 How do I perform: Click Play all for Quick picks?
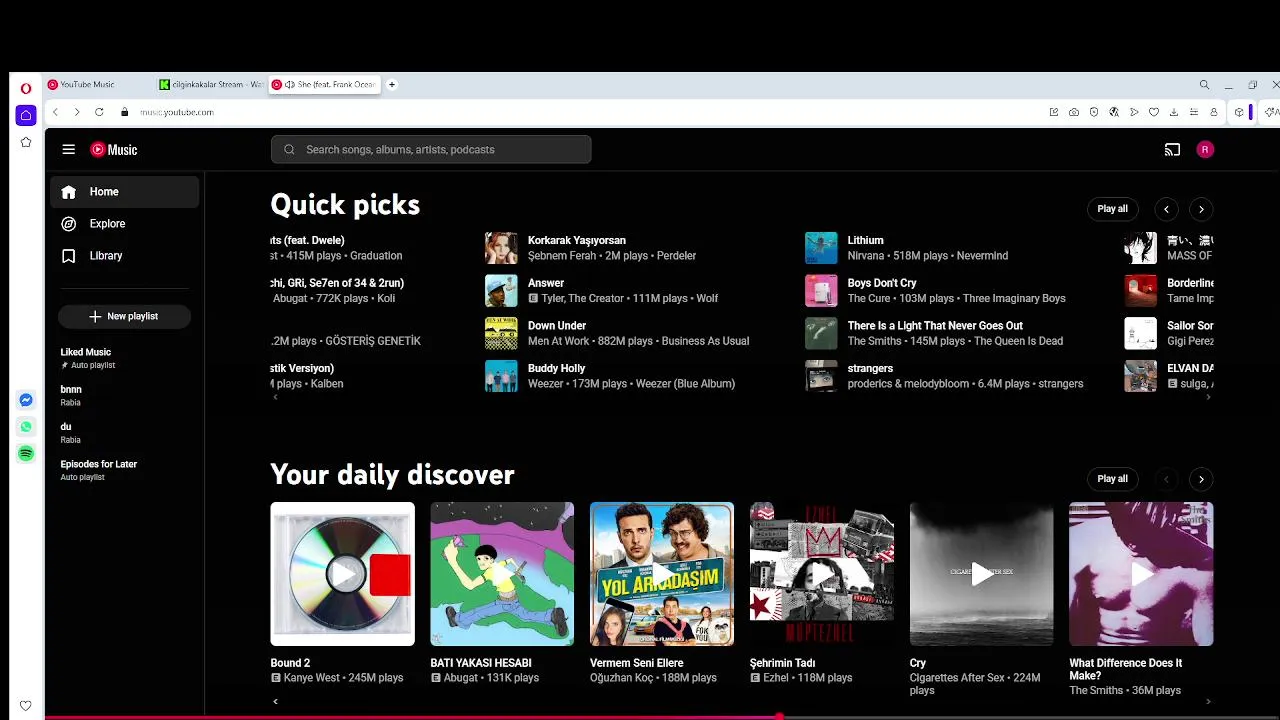(1112, 209)
